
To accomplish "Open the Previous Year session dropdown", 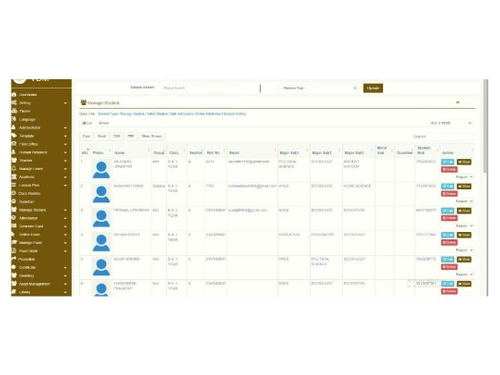I will (x=319, y=88).
